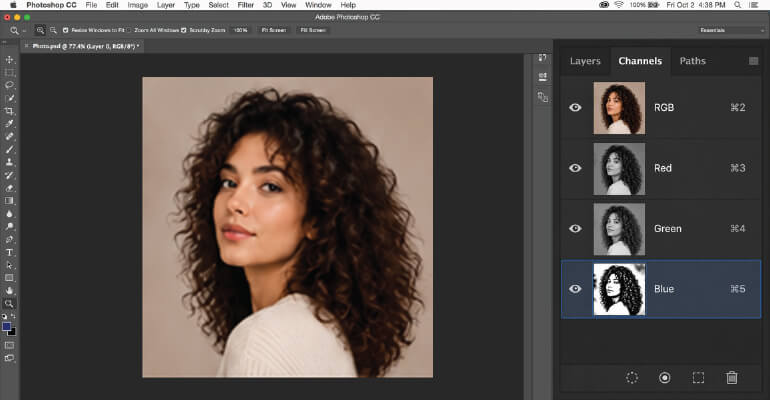Select the Rectangular Marquee tool

pyautogui.click(x=9, y=72)
